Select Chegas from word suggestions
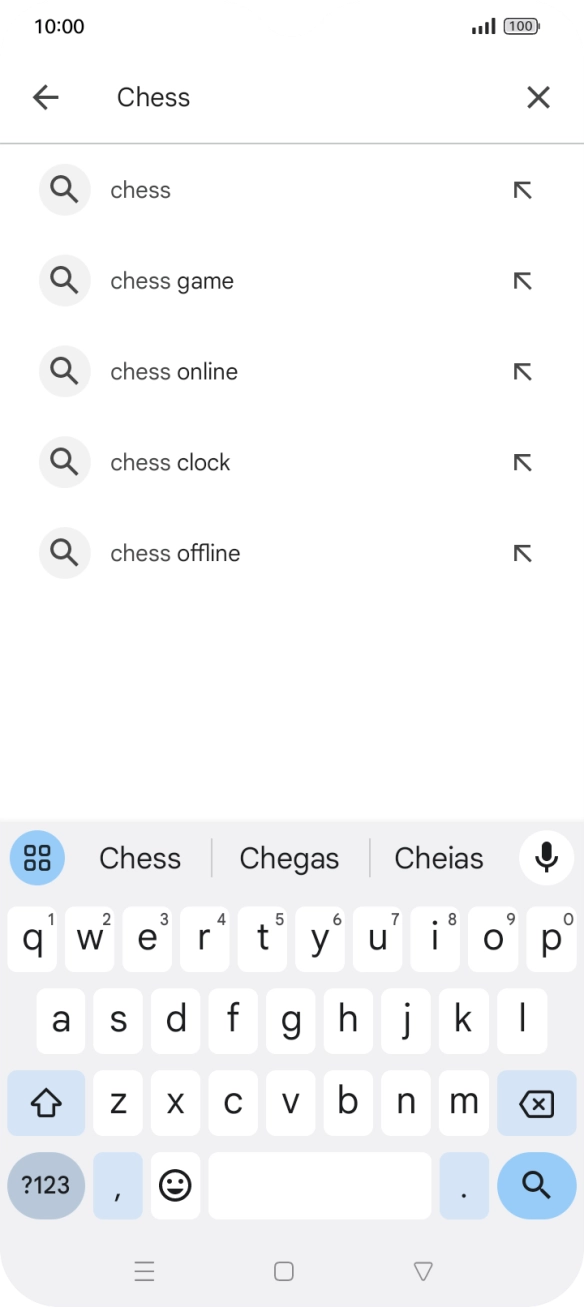This screenshot has width=584, height=1307. click(289, 858)
